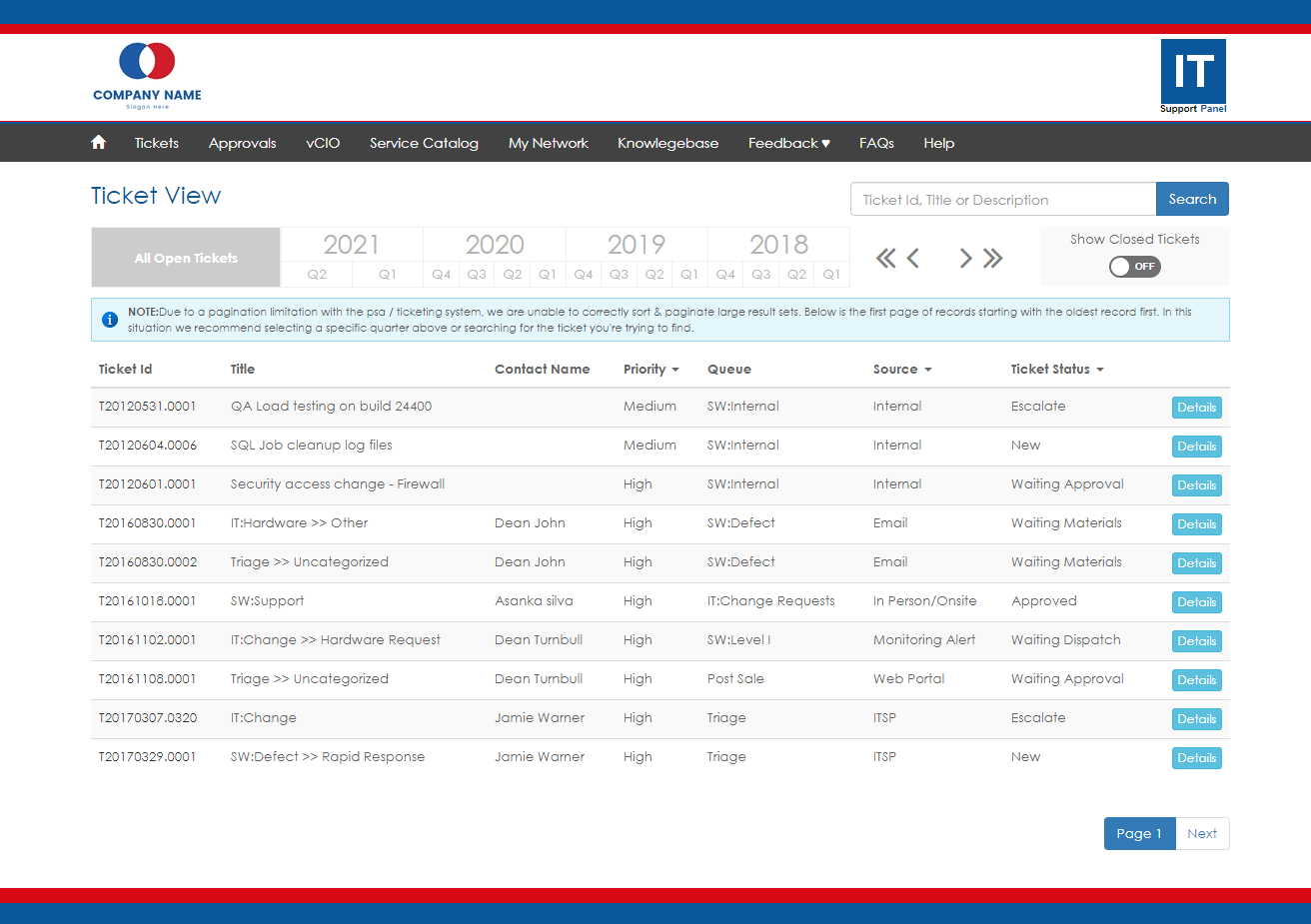Click the Company Name logo
1311x924 pixels.
(x=147, y=75)
